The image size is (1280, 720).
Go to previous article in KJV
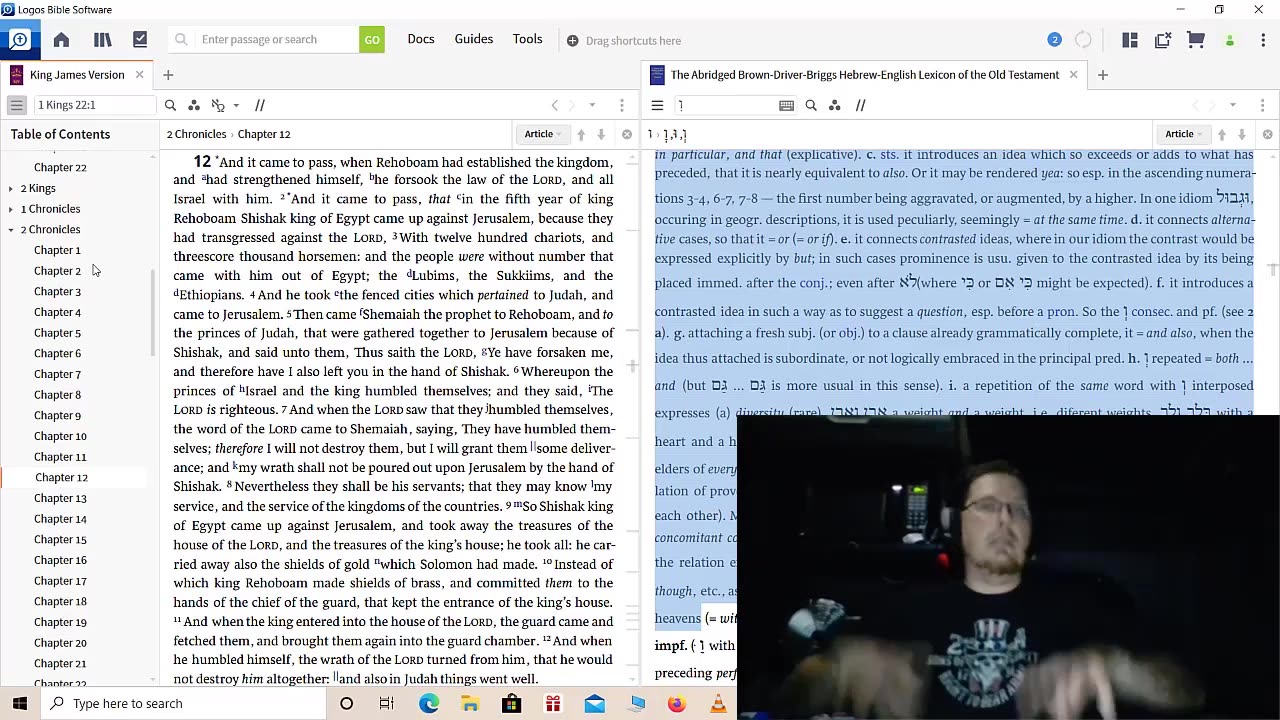coord(581,134)
